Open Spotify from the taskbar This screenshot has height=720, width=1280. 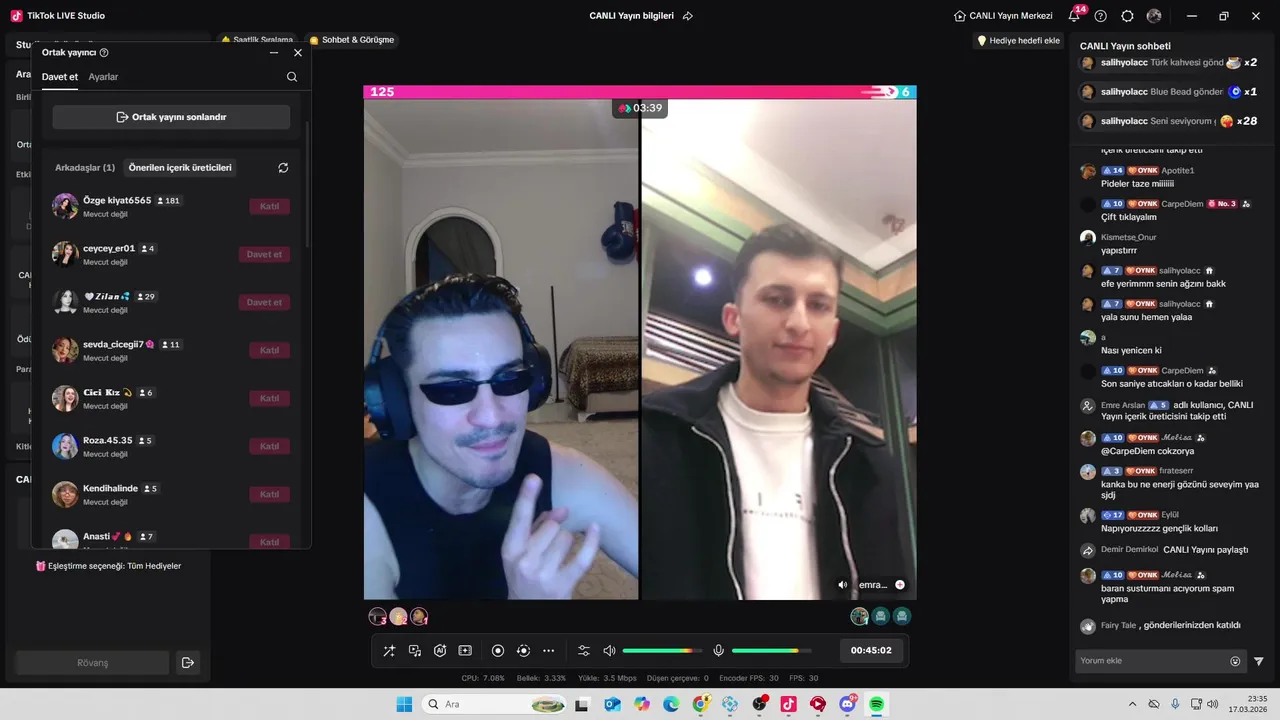click(876, 704)
